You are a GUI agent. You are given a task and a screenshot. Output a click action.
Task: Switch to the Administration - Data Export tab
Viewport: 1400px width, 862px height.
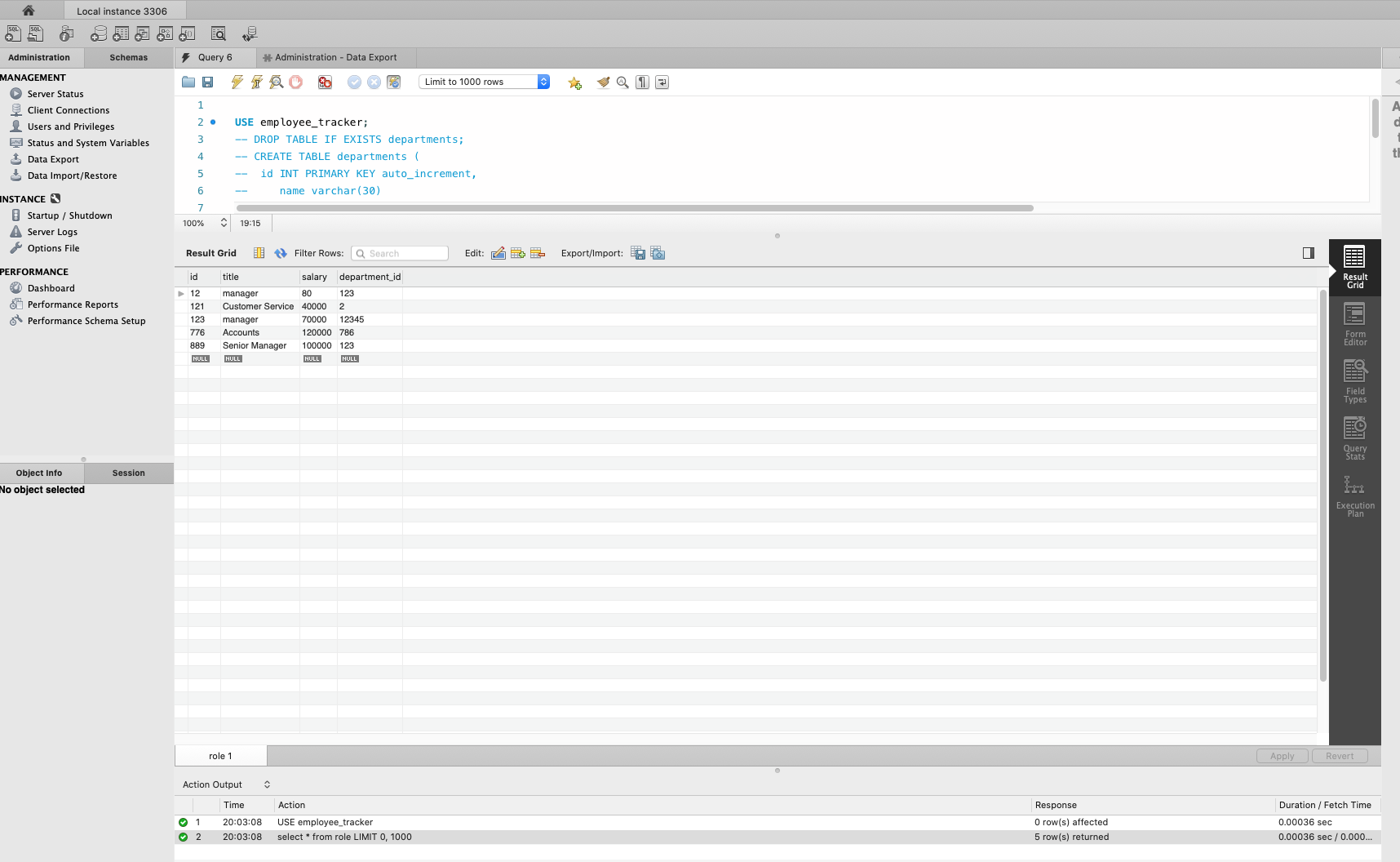[331, 57]
